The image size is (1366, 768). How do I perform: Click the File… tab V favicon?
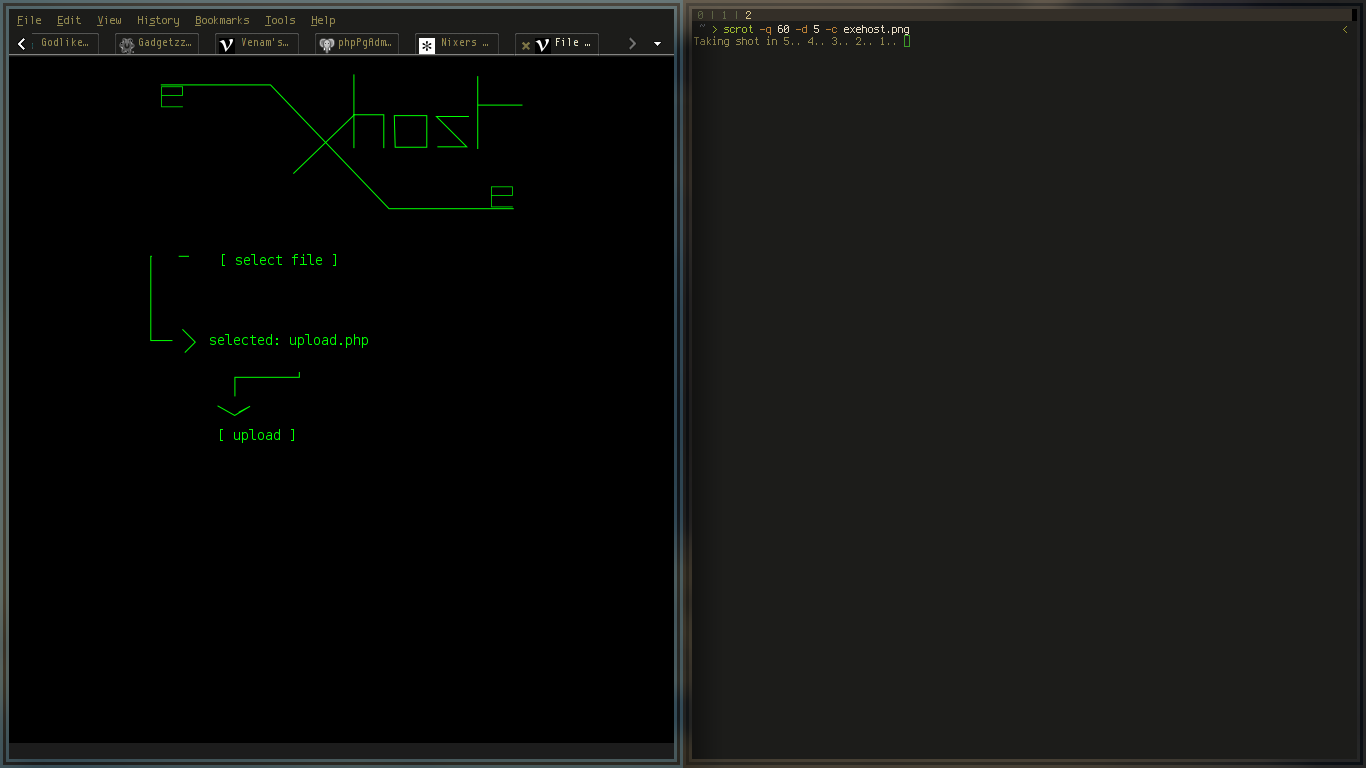(543, 45)
